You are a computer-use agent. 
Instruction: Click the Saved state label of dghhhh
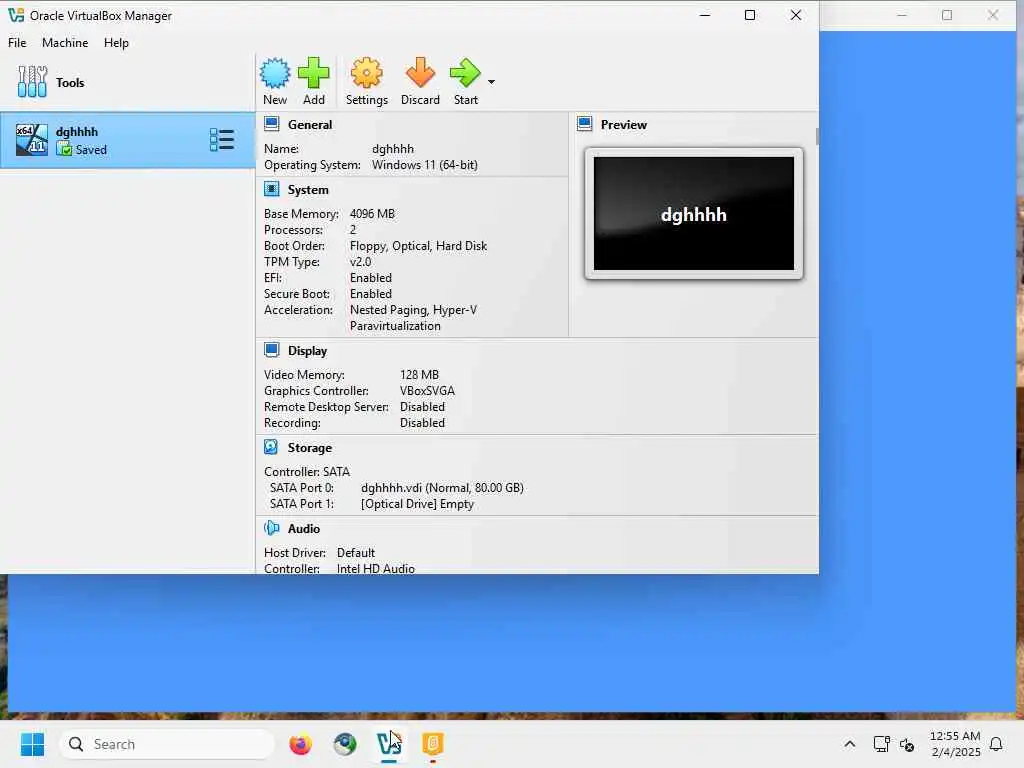click(x=91, y=150)
